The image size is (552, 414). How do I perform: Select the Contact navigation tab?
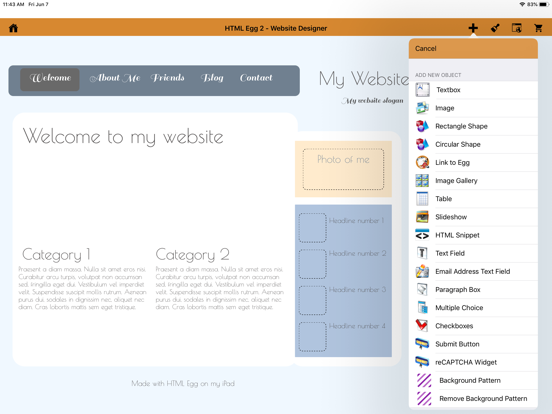pyautogui.click(x=256, y=78)
